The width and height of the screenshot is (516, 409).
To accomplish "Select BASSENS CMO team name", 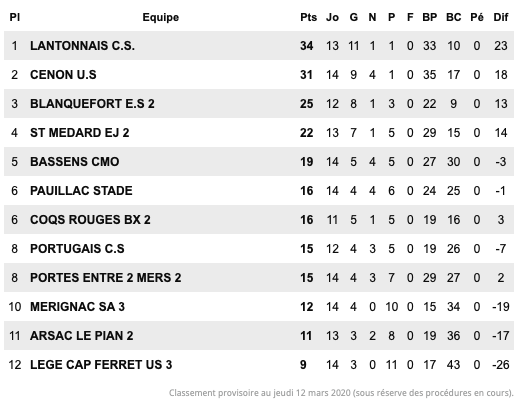I will 74,162.
